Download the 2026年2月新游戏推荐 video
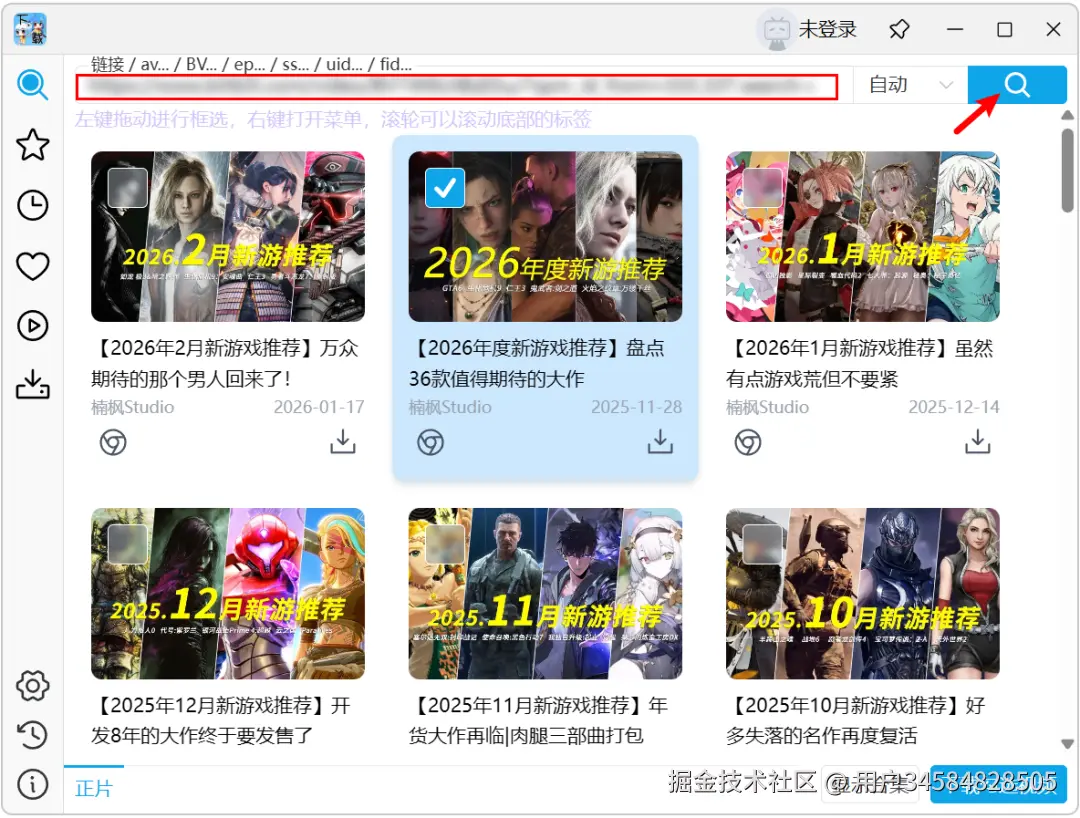The width and height of the screenshot is (1080, 818). [x=342, y=442]
